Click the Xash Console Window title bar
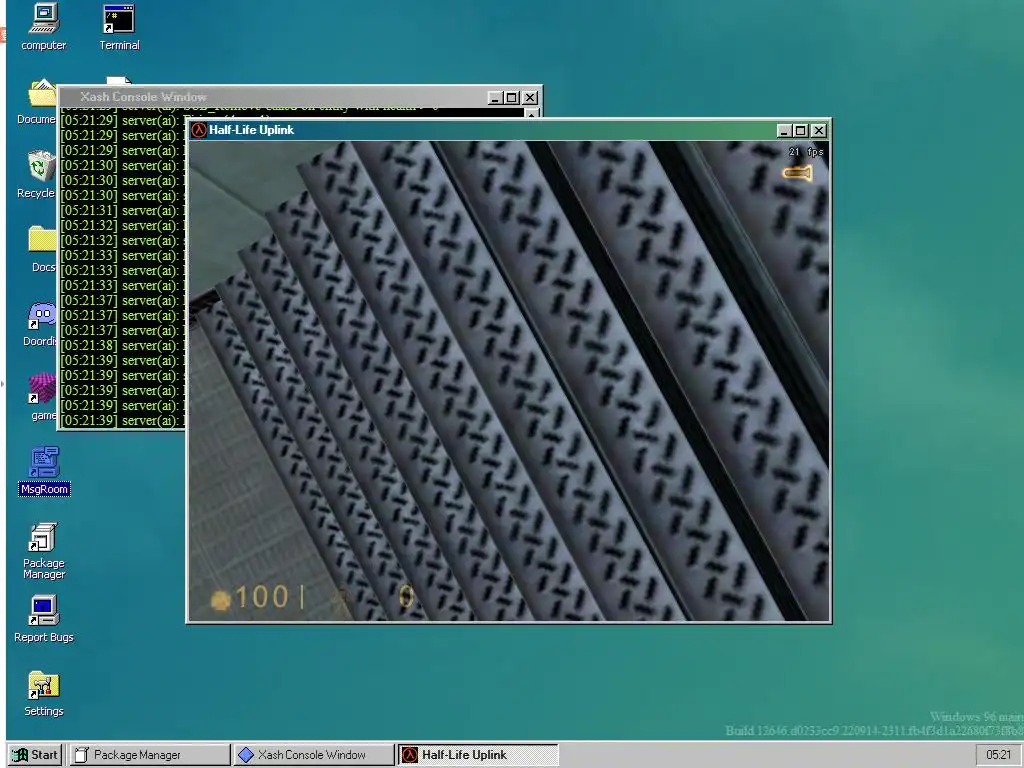Viewport: 1024px width, 768px height. [x=300, y=97]
